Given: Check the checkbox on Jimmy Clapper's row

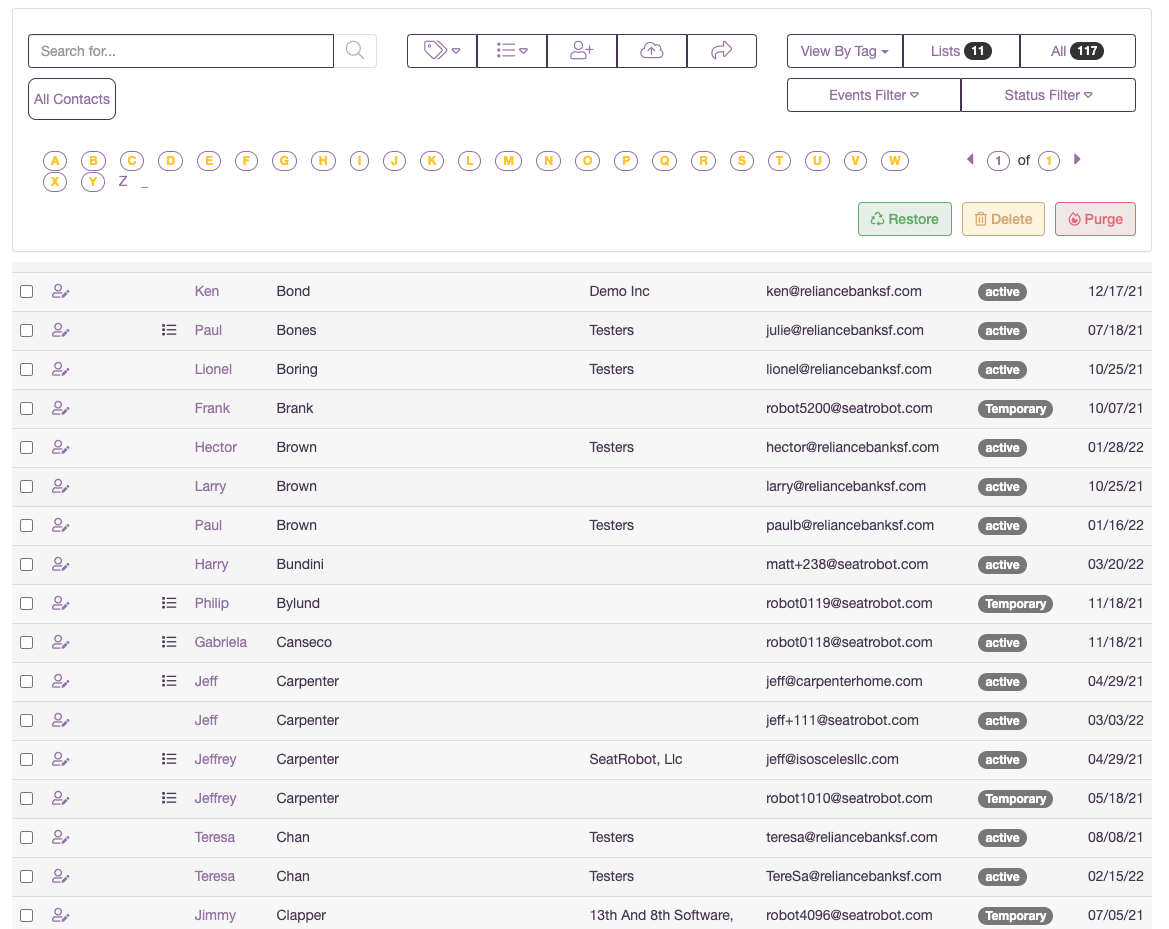Looking at the screenshot, I should coord(26,915).
